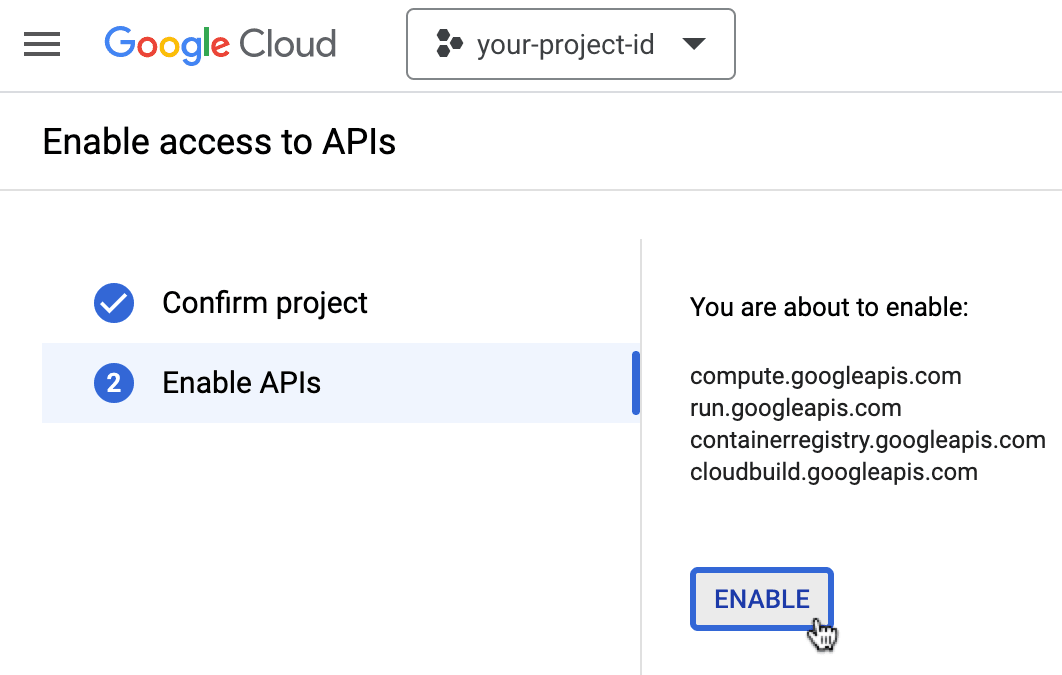Click the blue active-step indicator bar
Screen dimensions: 1062x675
tap(636, 383)
